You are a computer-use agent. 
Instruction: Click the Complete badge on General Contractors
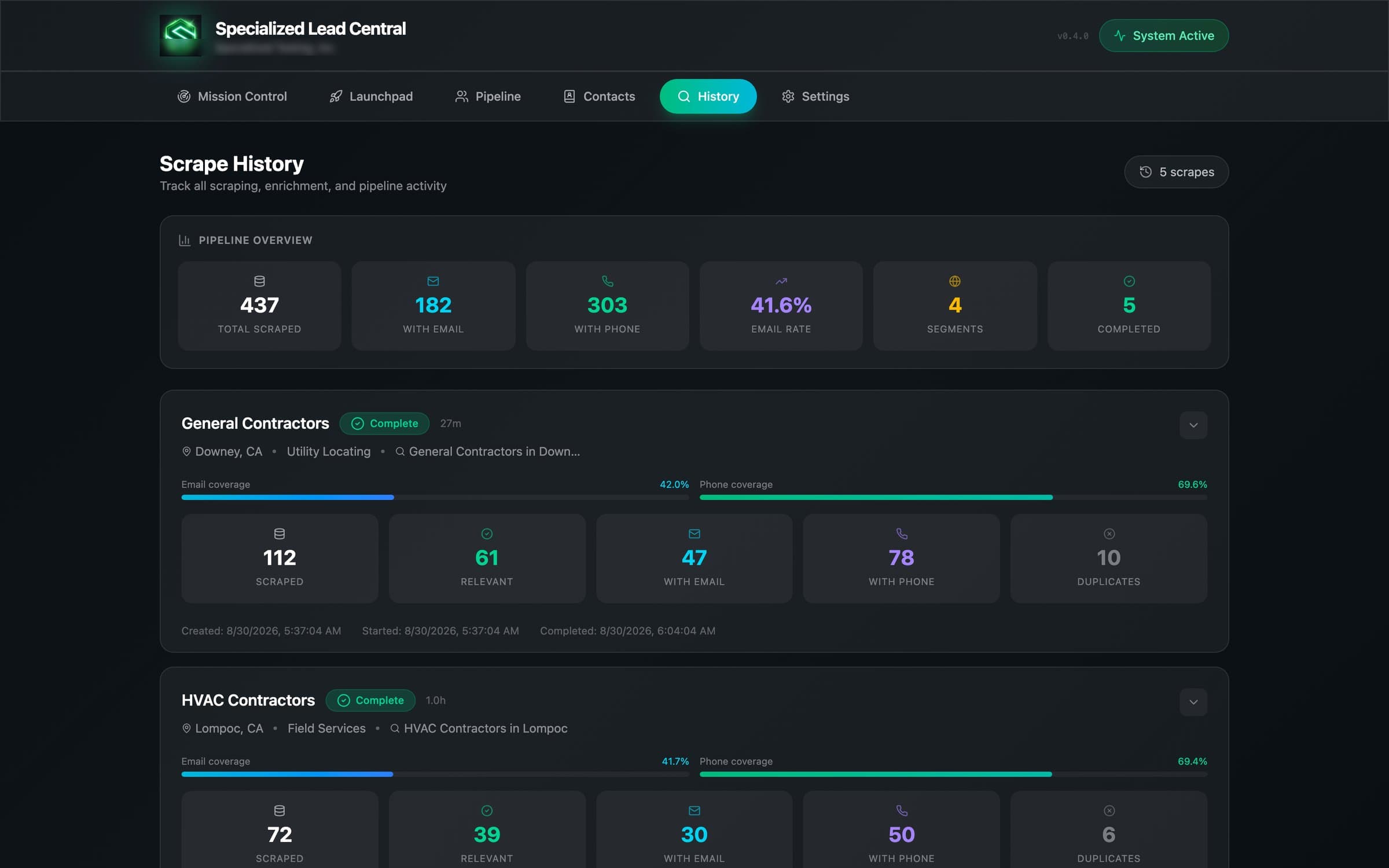click(x=384, y=424)
